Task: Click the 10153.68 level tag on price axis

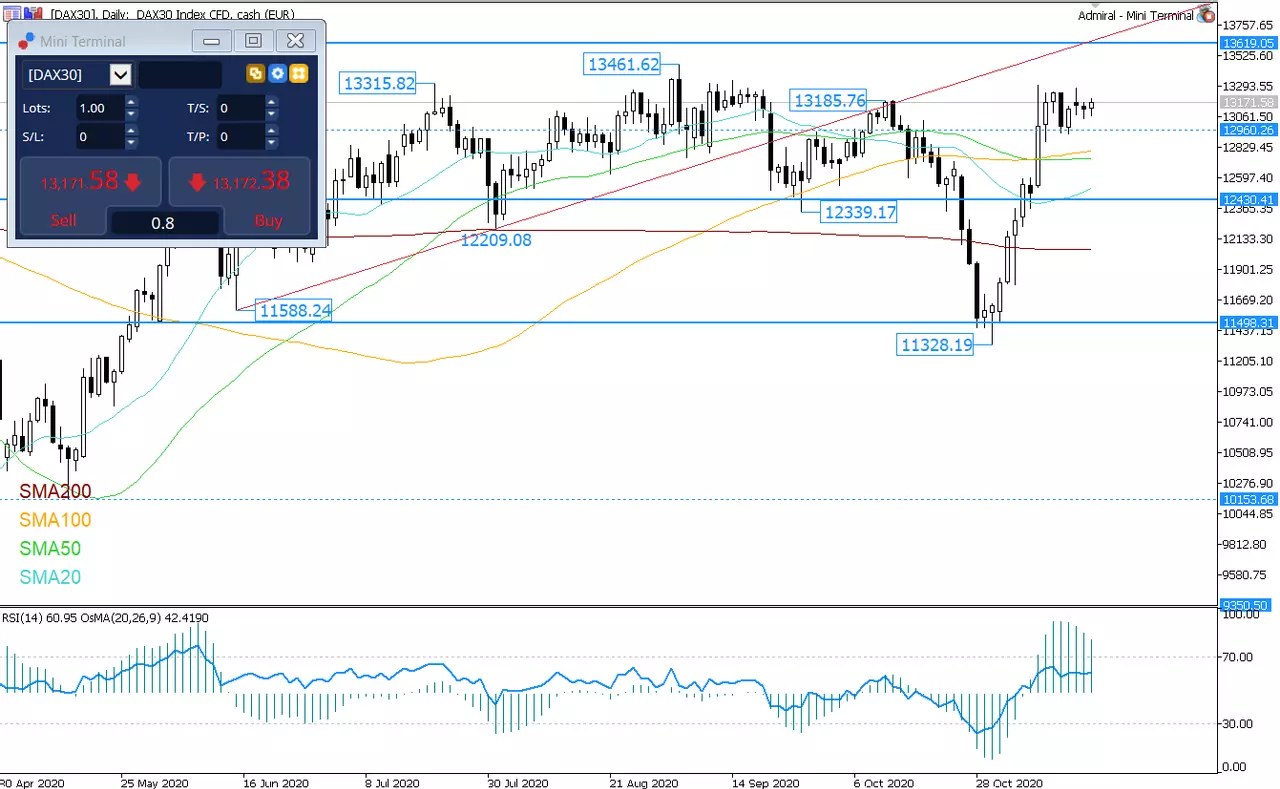Action: [1248, 499]
